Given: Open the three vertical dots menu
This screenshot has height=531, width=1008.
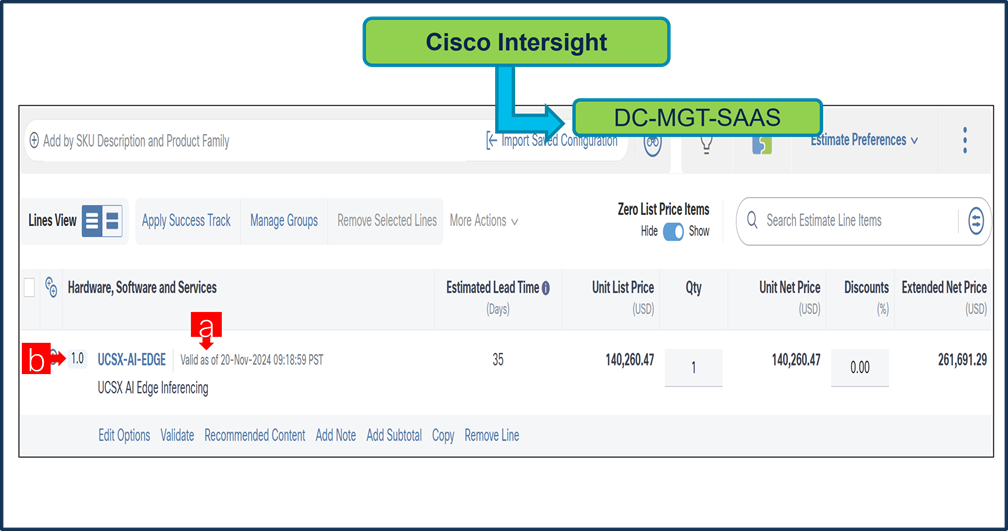Looking at the screenshot, I should [x=964, y=140].
